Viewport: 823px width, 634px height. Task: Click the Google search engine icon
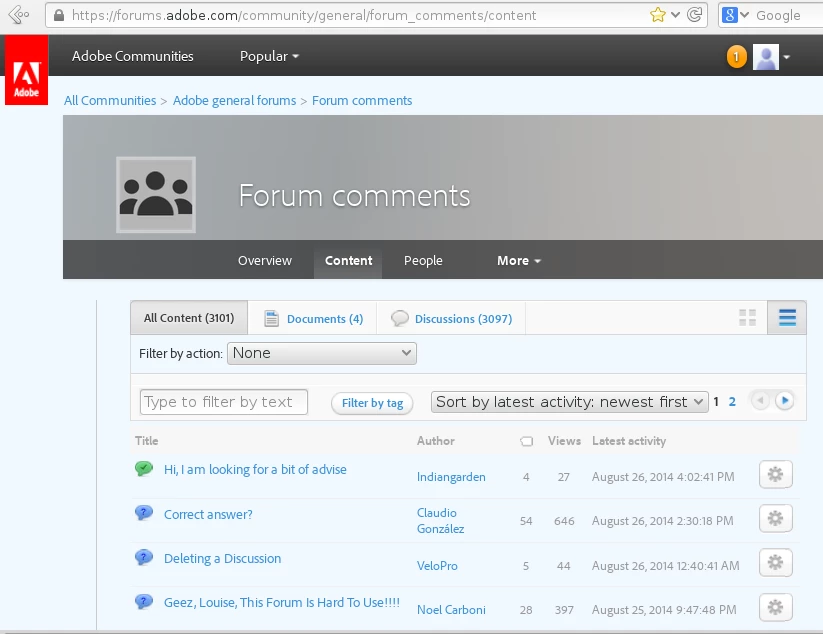pos(729,15)
